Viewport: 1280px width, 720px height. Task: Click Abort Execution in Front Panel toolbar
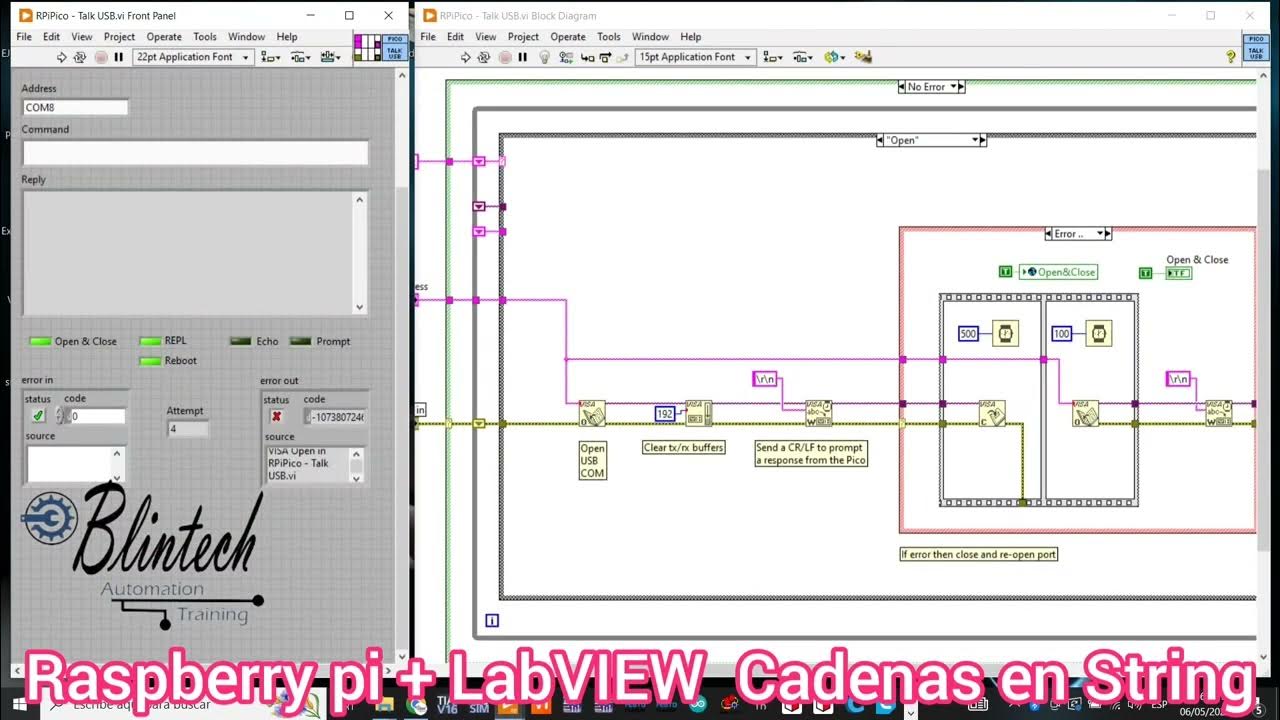click(101, 57)
